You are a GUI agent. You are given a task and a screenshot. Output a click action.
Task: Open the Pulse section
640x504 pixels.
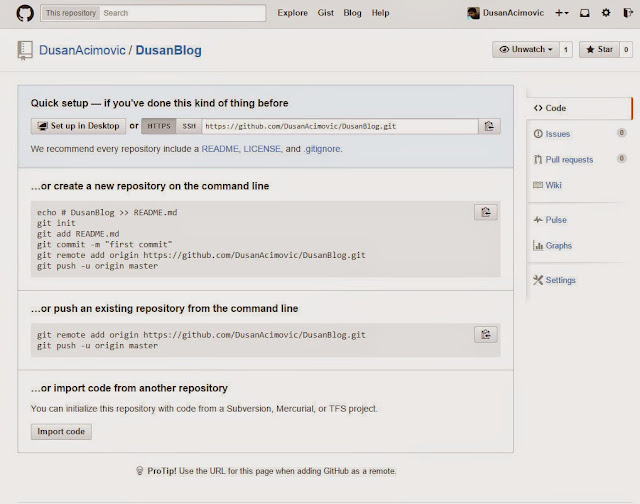click(x=550, y=220)
